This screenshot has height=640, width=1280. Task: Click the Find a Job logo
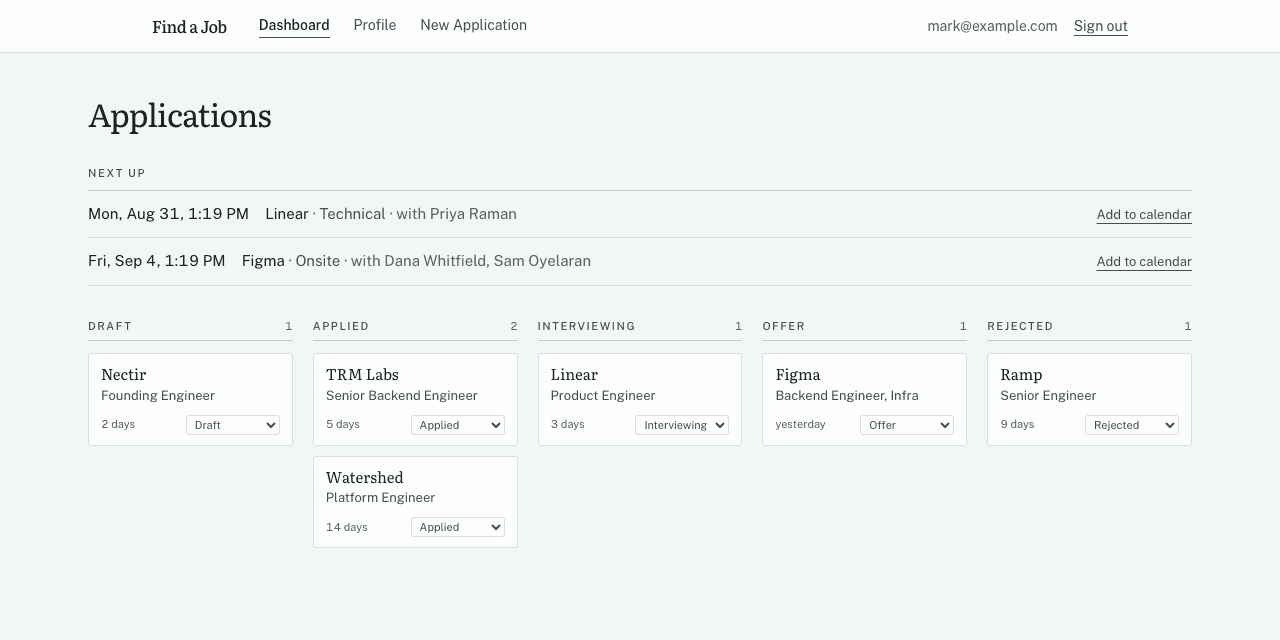click(x=190, y=27)
